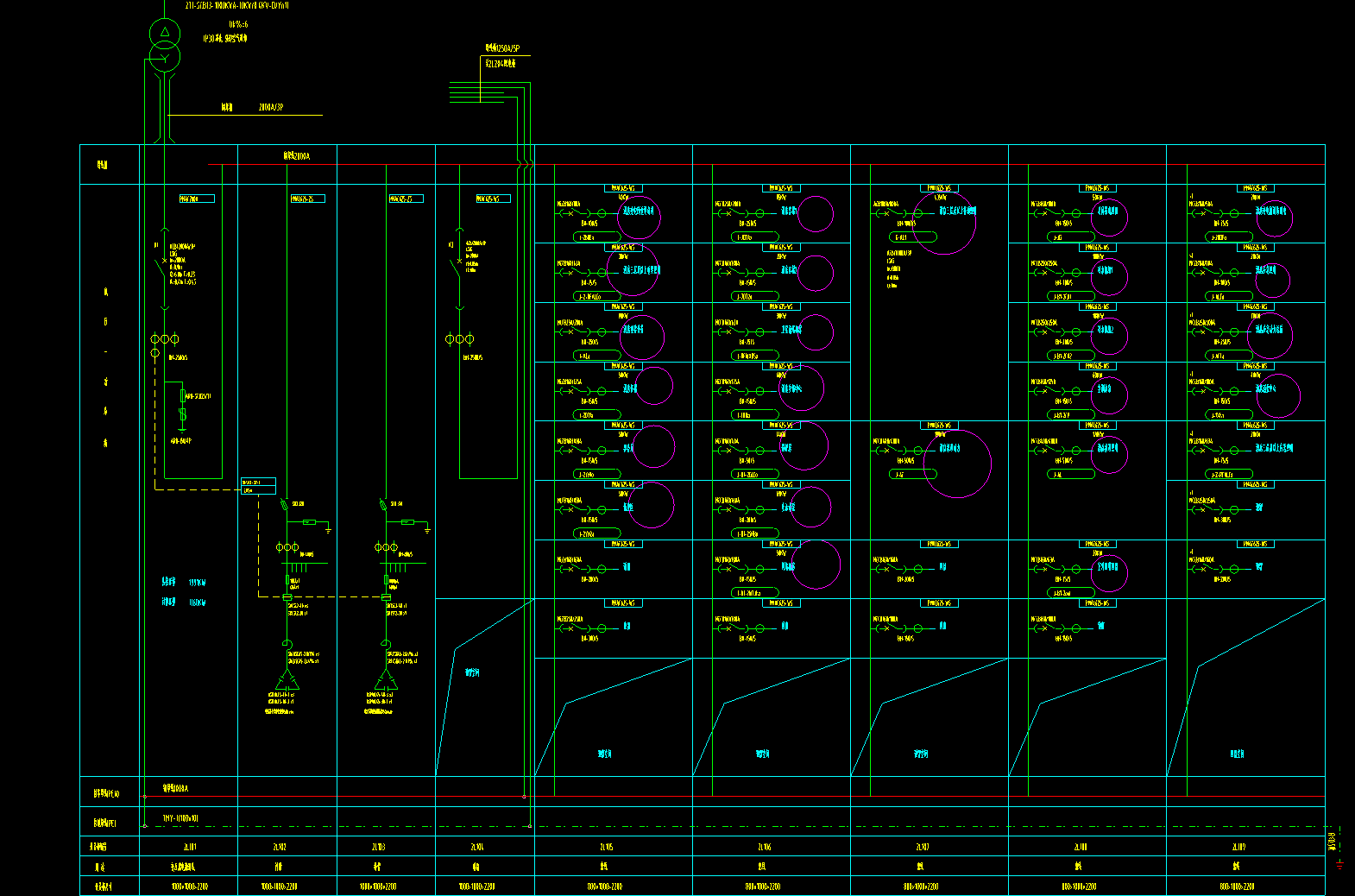The width and height of the screenshot is (1355, 896).
Task: Click the transformer symbol at the top
Action: tap(164, 46)
